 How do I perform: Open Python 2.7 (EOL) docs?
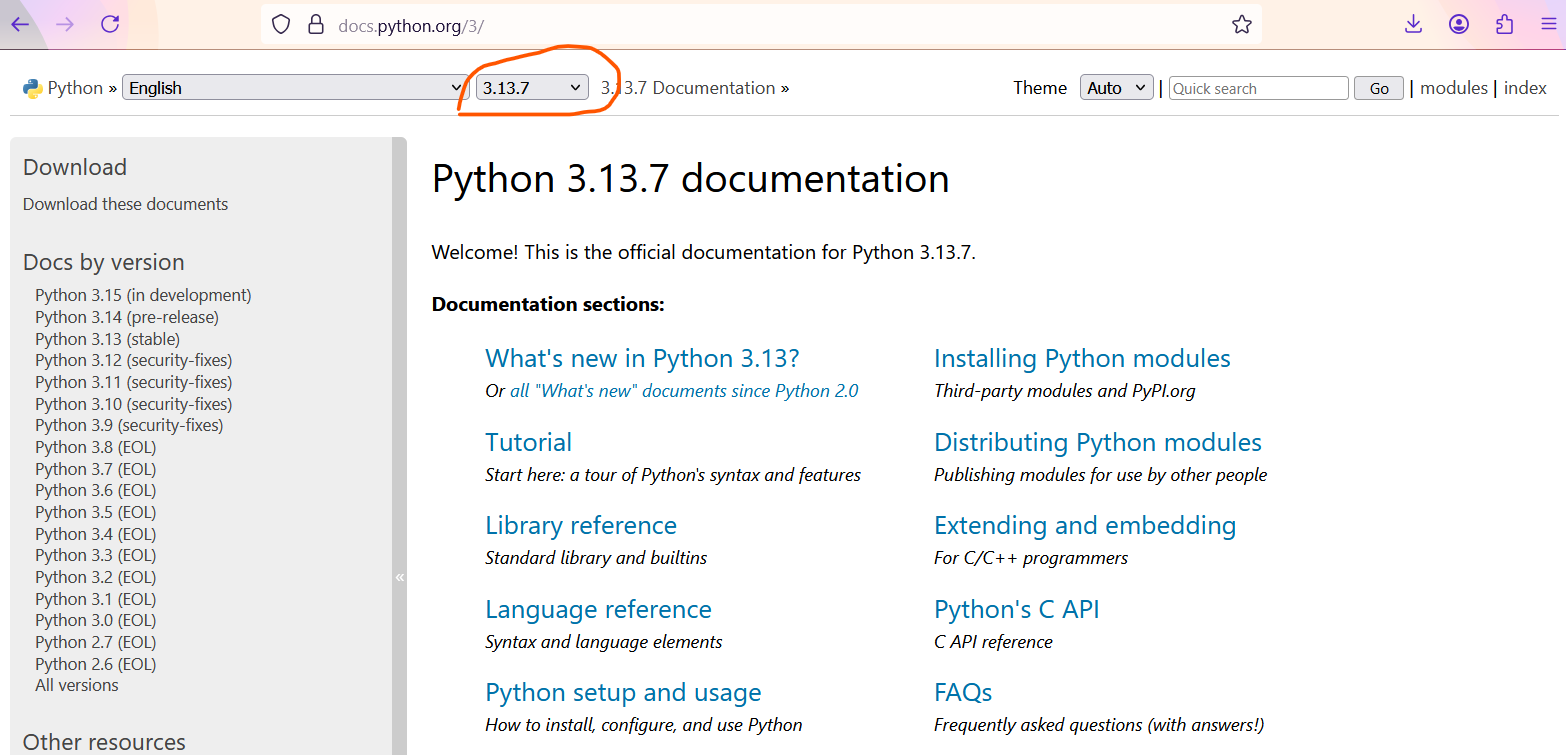click(x=96, y=642)
